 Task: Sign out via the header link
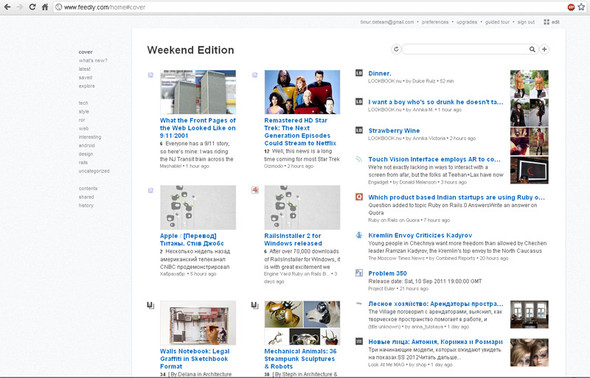[x=526, y=22]
